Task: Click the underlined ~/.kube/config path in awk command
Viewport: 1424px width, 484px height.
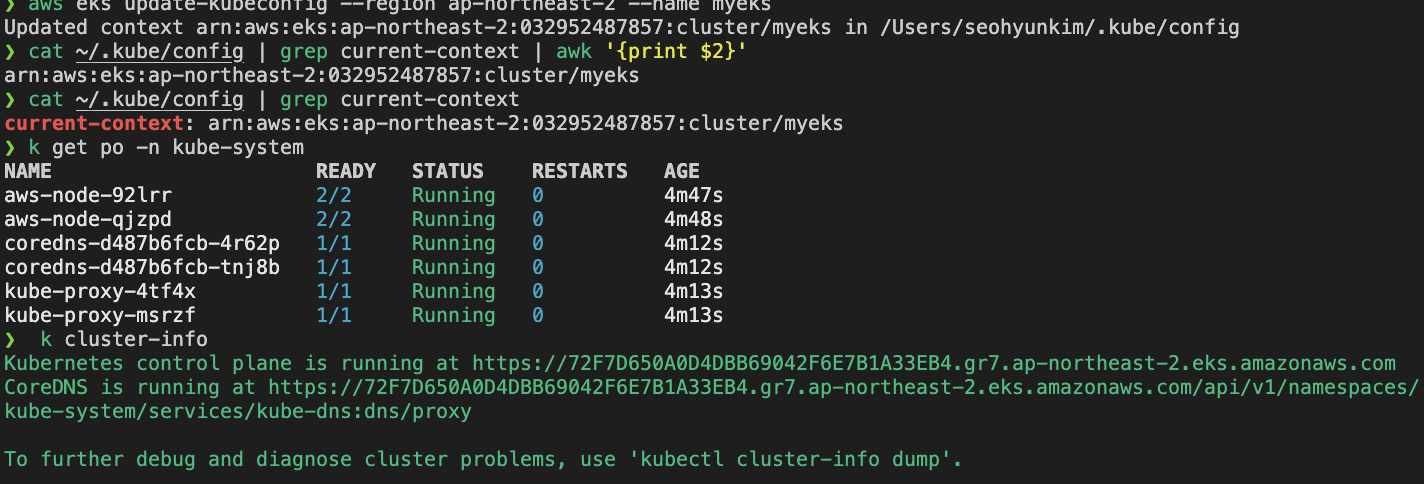Action: click(160, 51)
